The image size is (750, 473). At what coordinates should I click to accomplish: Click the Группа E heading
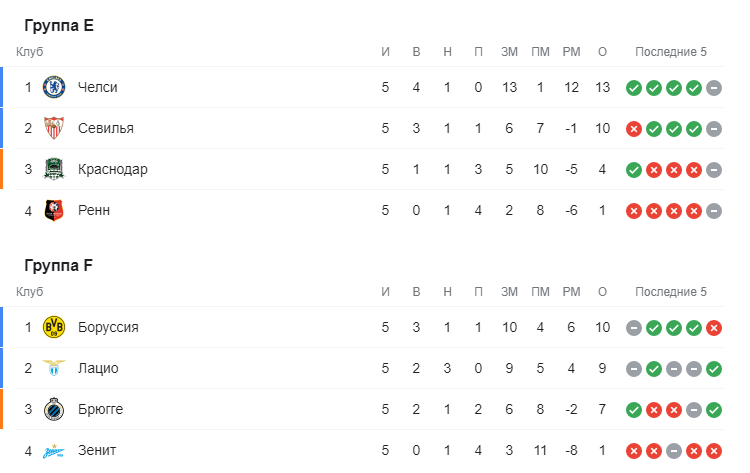click(59, 26)
